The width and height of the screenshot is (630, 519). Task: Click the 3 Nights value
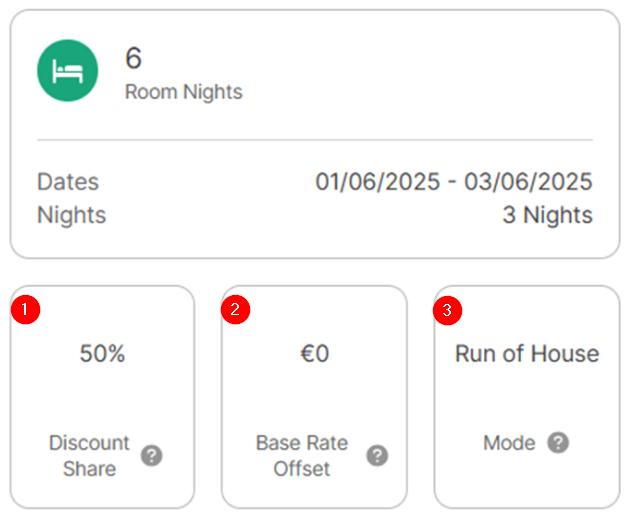click(547, 215)
